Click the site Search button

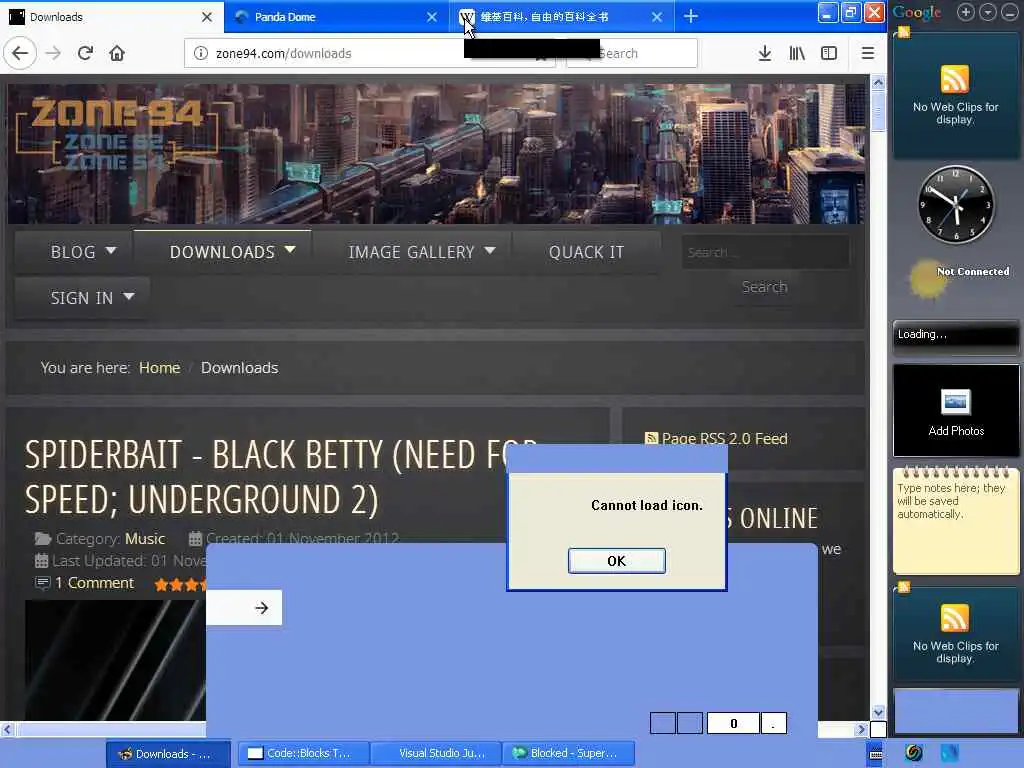(x=764, y=287)
